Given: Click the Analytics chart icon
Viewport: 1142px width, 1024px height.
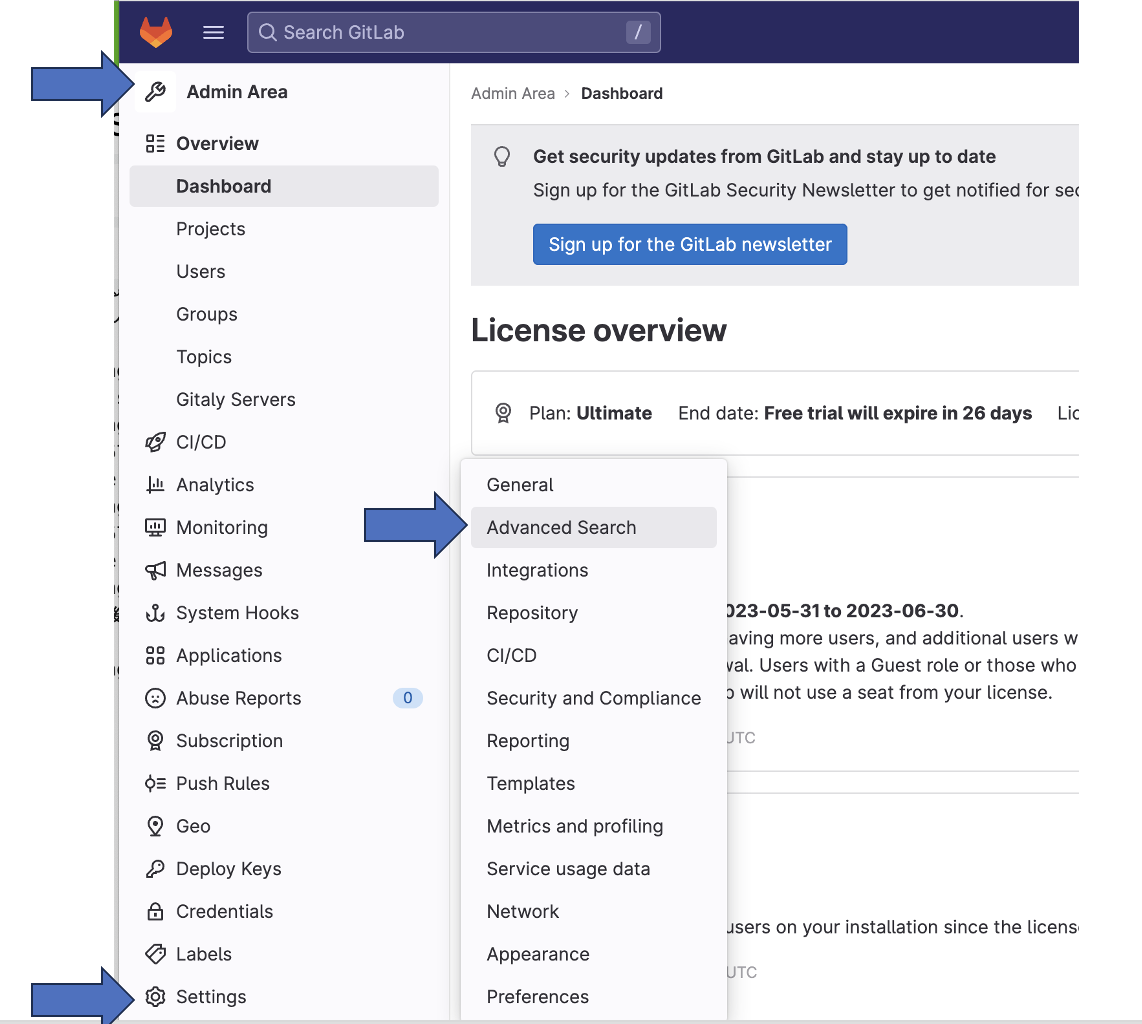Looking at the screenshot, I should click(155, 484).
